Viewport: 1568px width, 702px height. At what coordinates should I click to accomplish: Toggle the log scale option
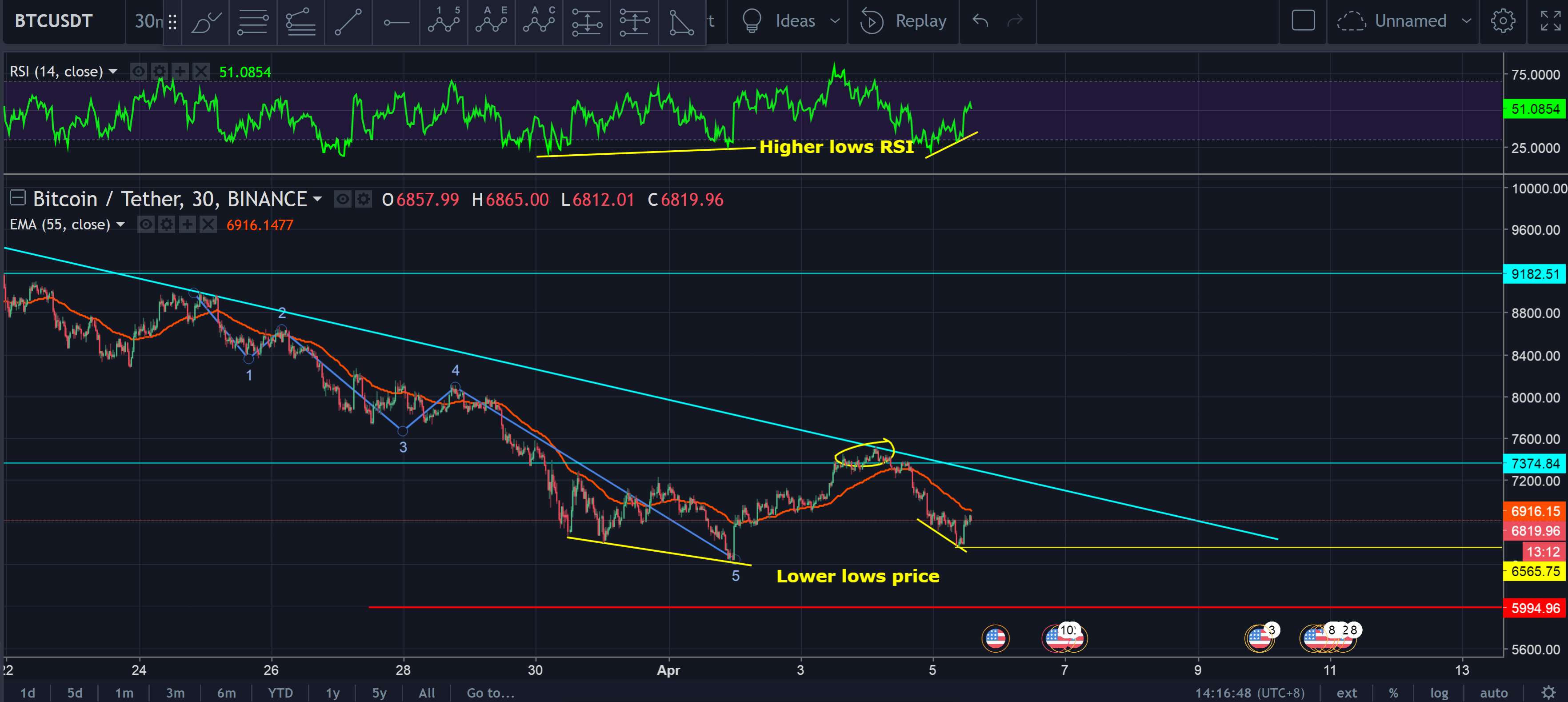click(1439, 693)
